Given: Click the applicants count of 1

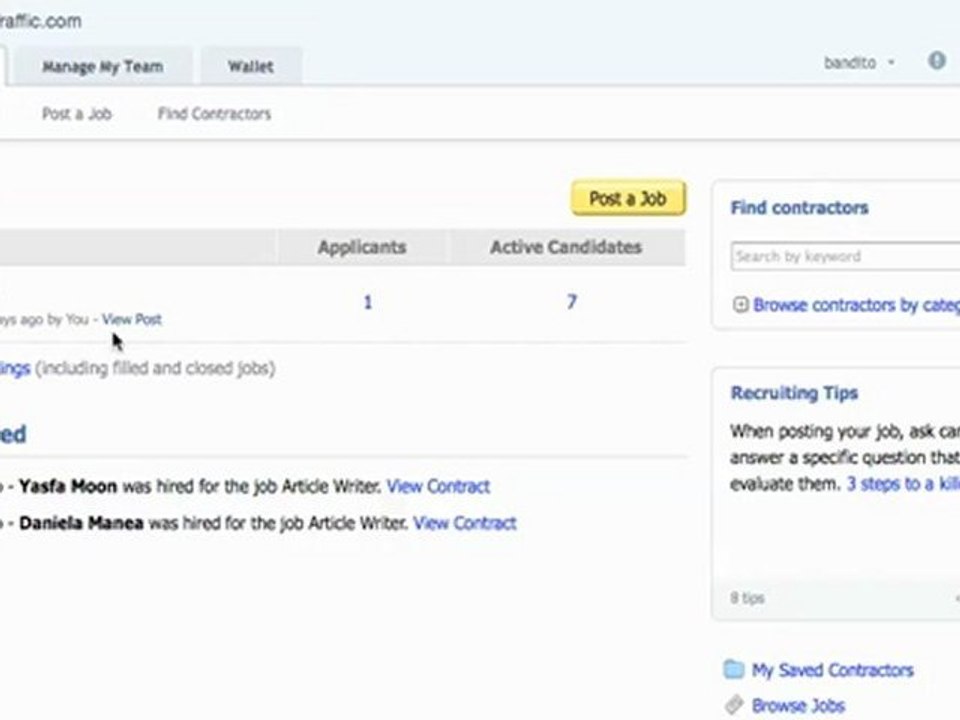Looking at the screenshot, I should (x=367, y=302).
